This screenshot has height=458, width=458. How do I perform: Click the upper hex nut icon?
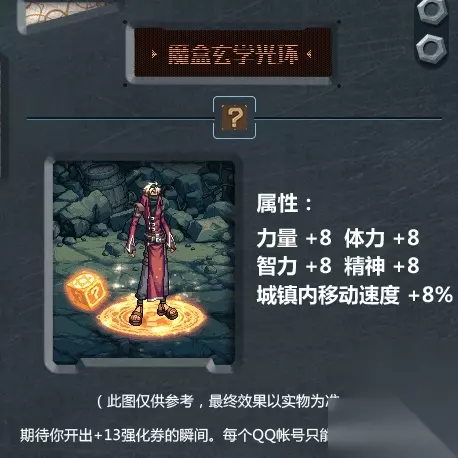coord(432,10)
